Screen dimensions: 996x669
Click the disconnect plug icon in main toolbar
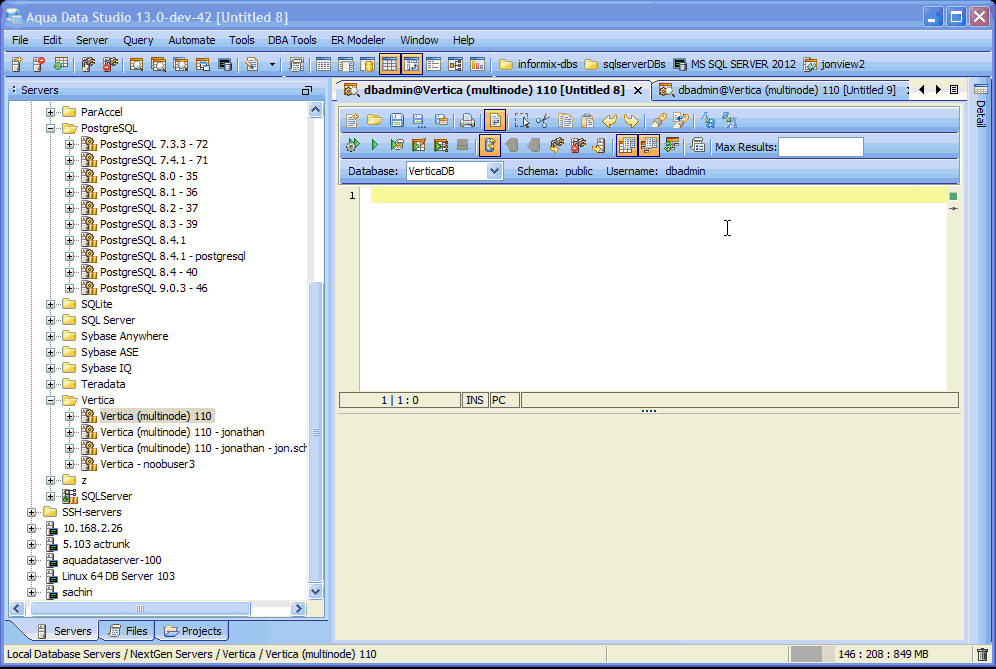[x=111, y=64]
